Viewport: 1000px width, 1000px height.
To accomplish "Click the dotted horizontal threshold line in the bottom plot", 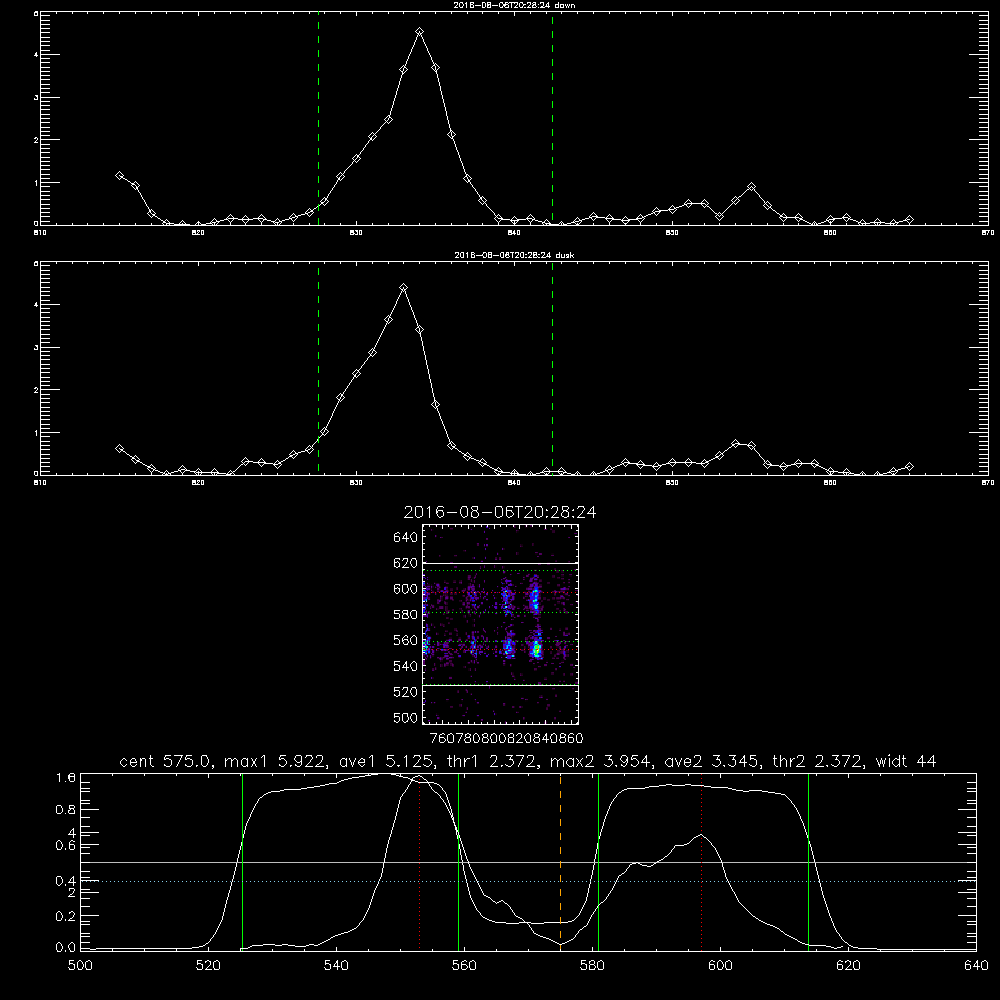I will point(529,881).
